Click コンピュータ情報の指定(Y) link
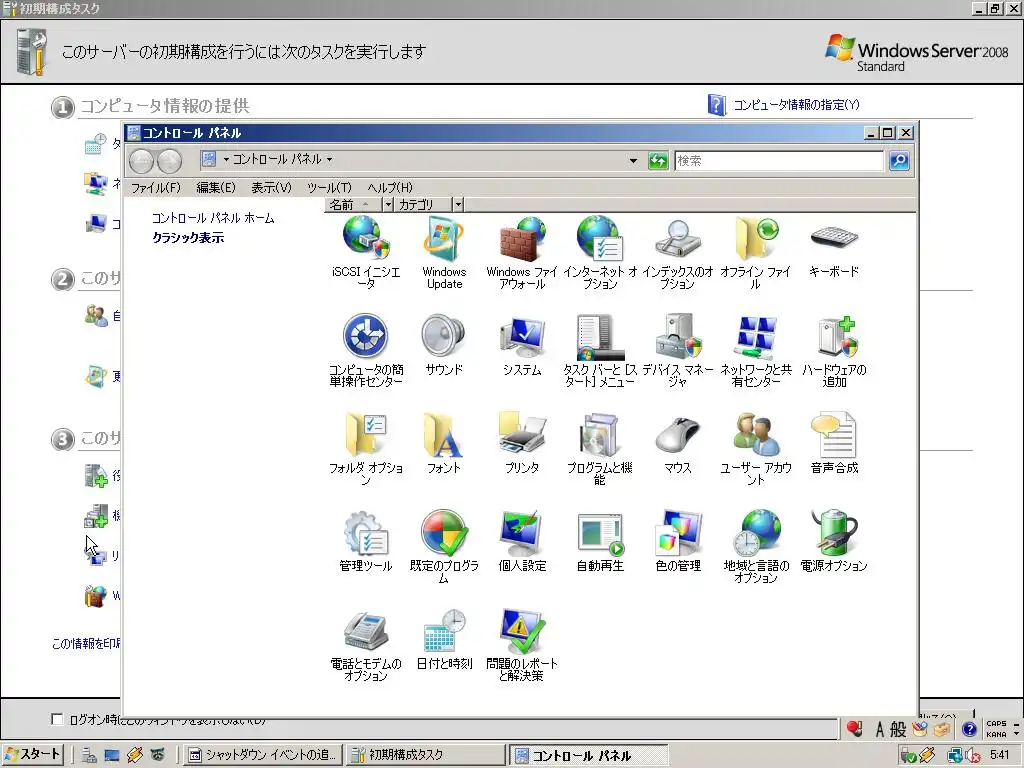The image size is (1024, 768). coord(796,104)
